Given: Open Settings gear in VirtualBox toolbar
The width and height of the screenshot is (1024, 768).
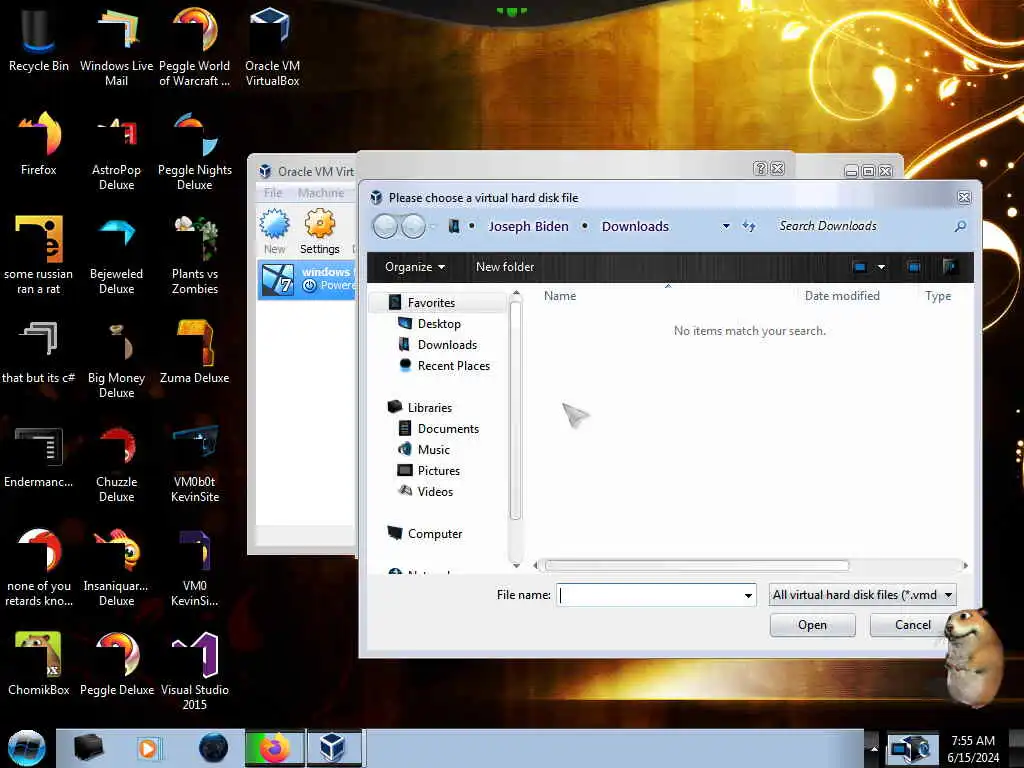Looking at the screenshot, I should click(x=319, y=231).
